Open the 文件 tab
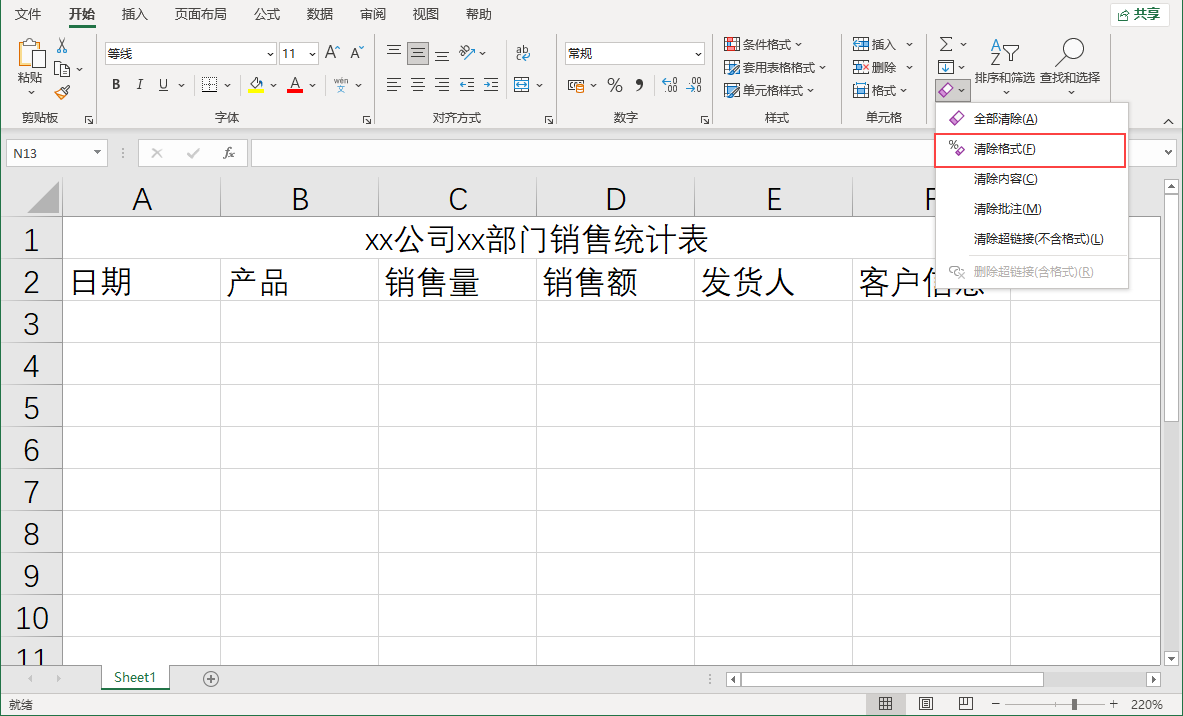Screen dimensions: 1183x716 tap(28, 14)
